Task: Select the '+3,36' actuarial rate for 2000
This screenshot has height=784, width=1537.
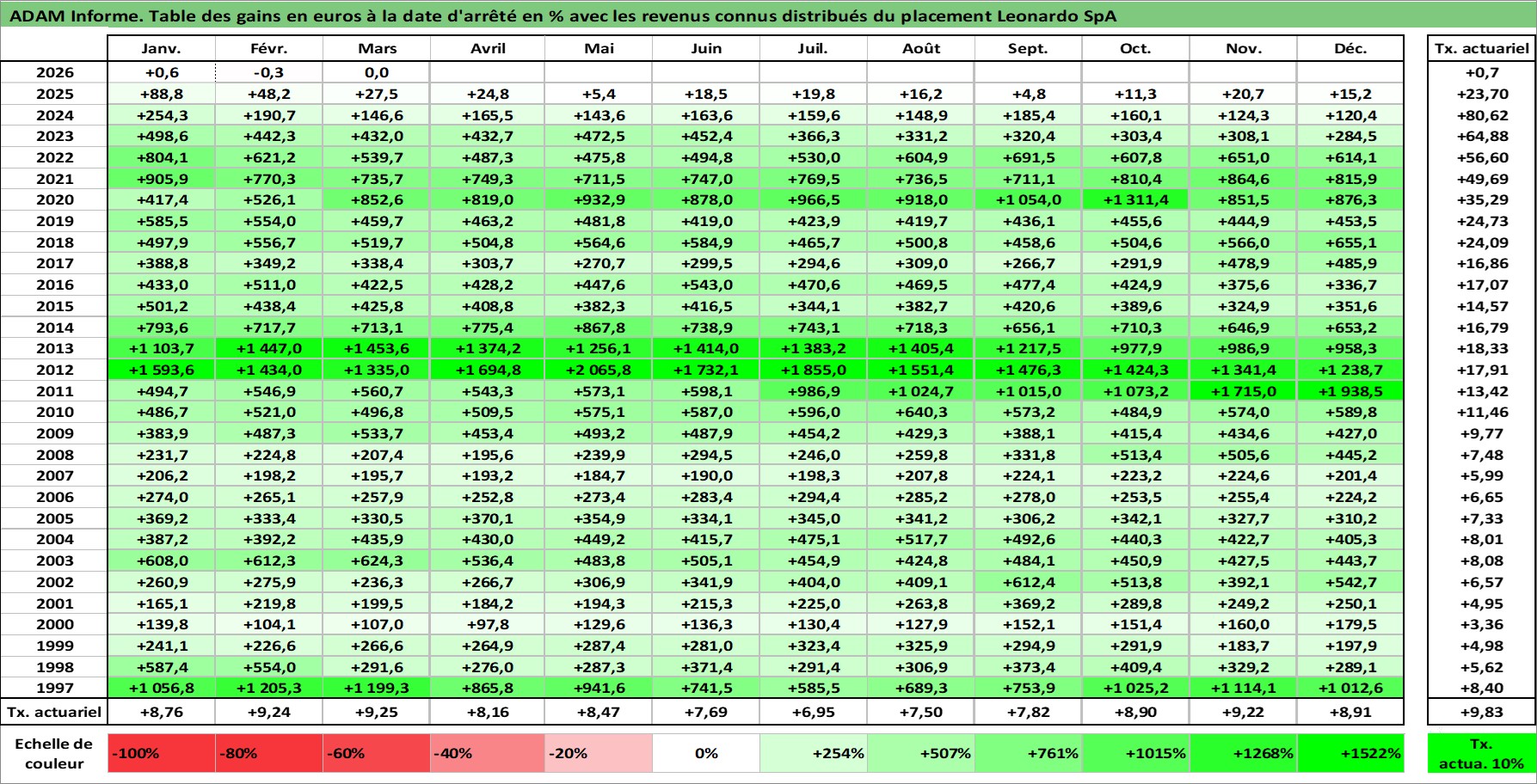Action: [x=1481, y=624]
